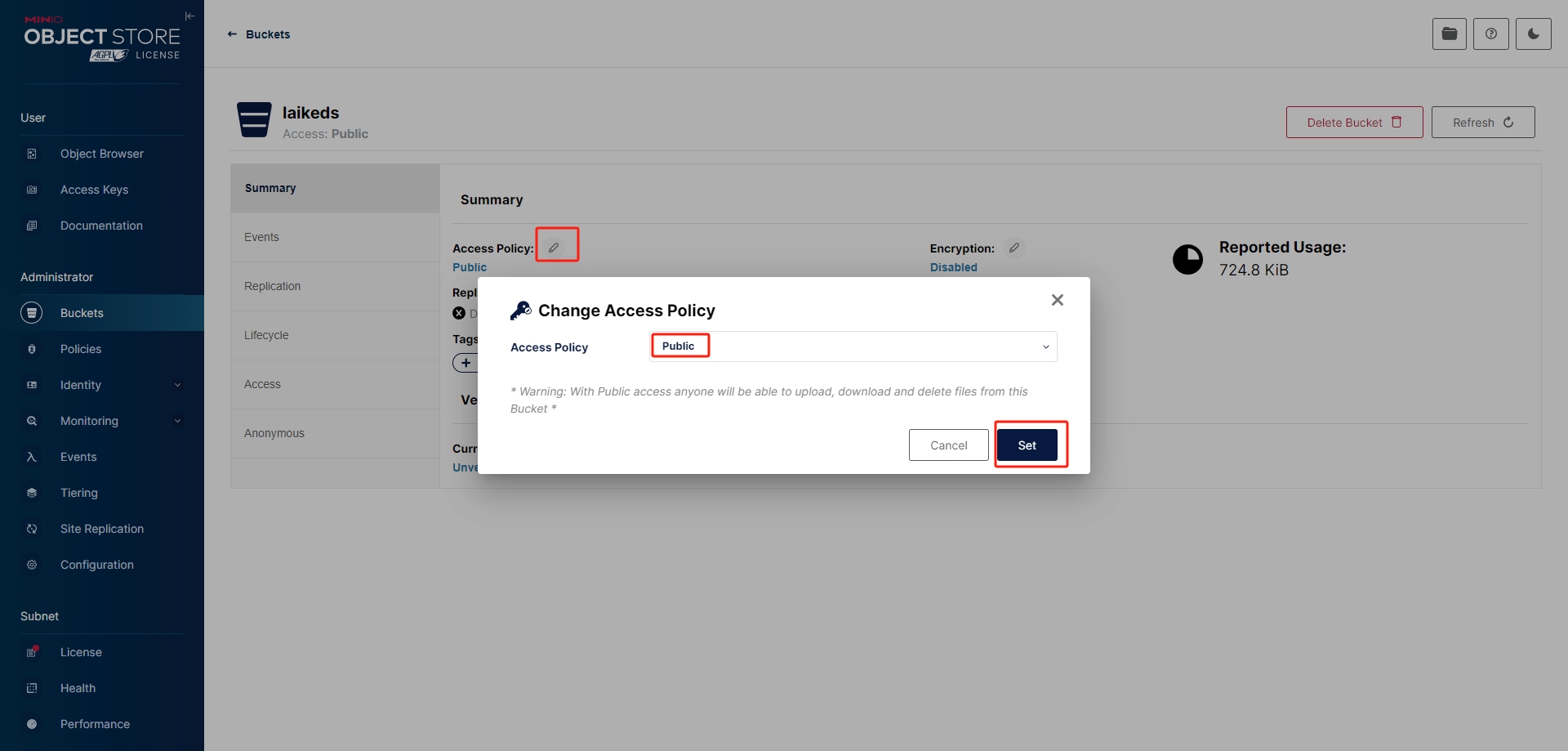This screenshot has height=751, width=1568.
Task: Click the back arrow next to Buckets
Action: (232, 34)
